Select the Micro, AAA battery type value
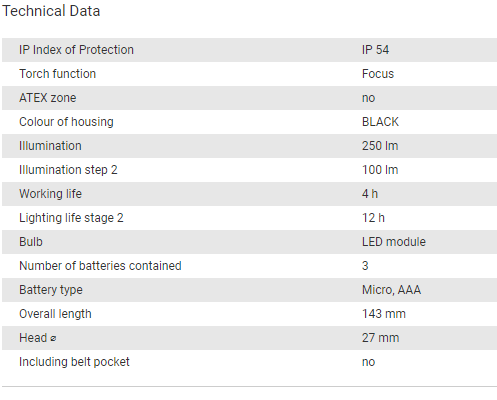This screenshot has width=497, height=400. point(391,290)
